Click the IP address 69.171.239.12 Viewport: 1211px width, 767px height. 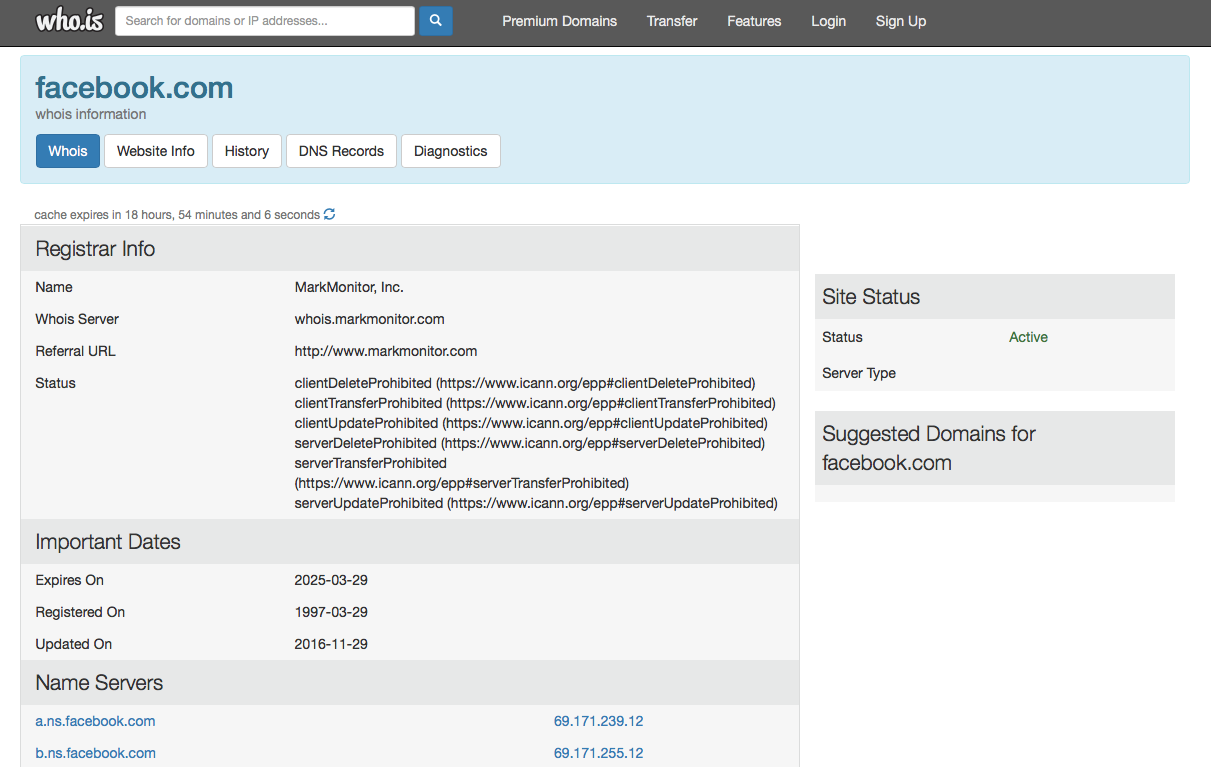pyautogui.click(x=598, y=721)
